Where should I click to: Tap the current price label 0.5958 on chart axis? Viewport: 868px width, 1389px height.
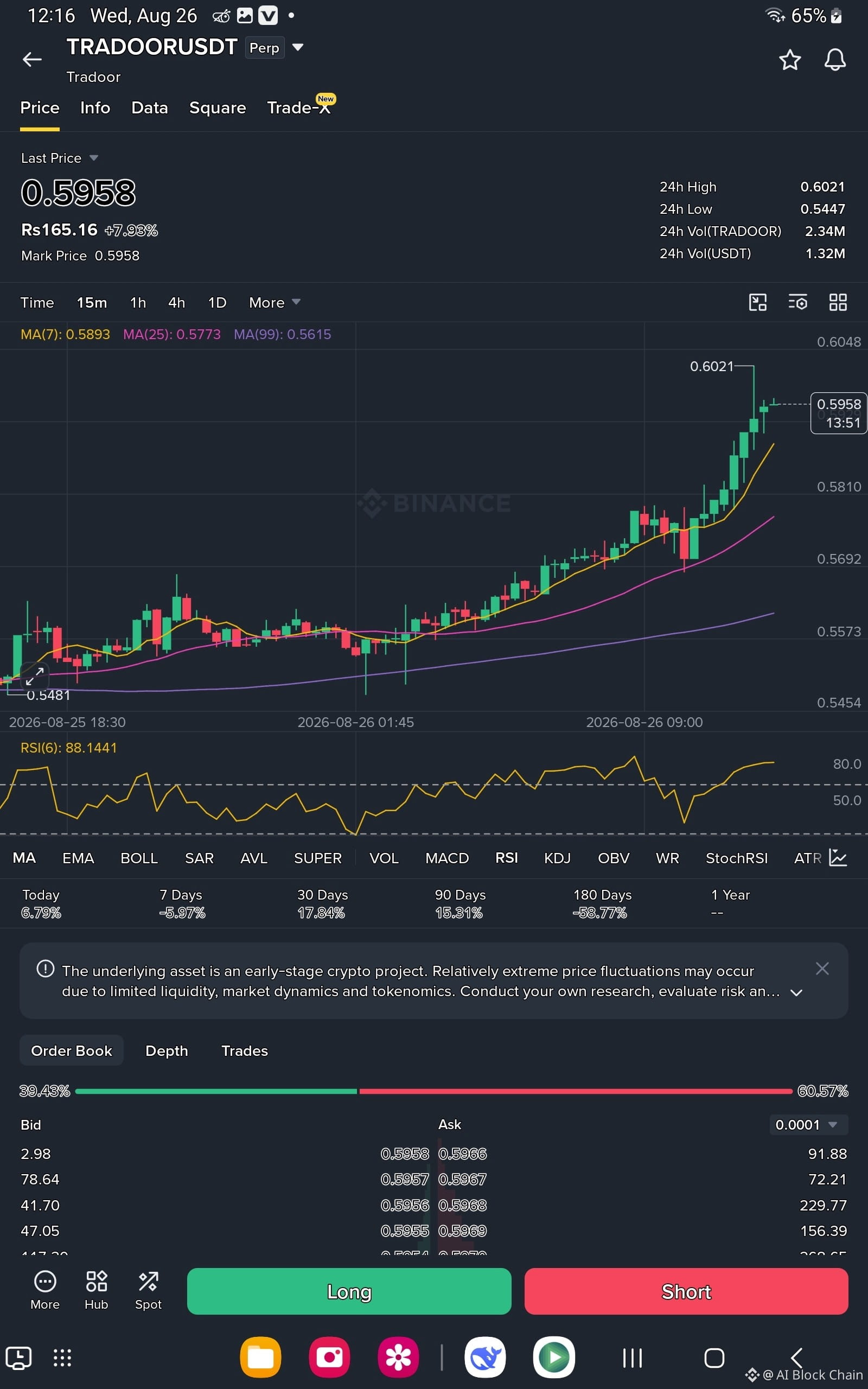click(838, 413)
